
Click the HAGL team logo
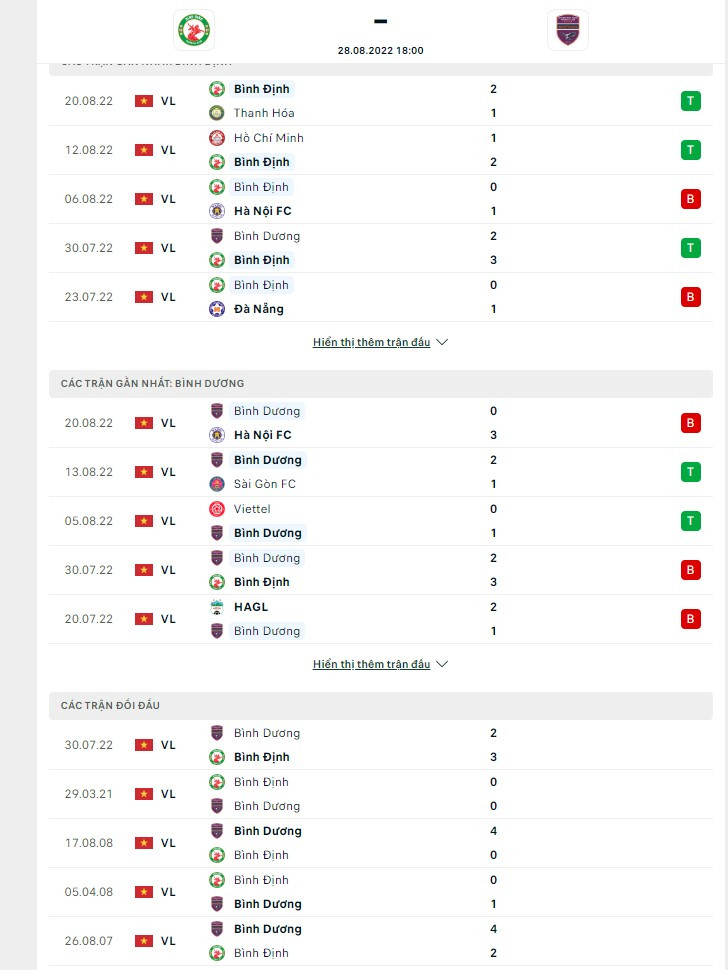217,607
